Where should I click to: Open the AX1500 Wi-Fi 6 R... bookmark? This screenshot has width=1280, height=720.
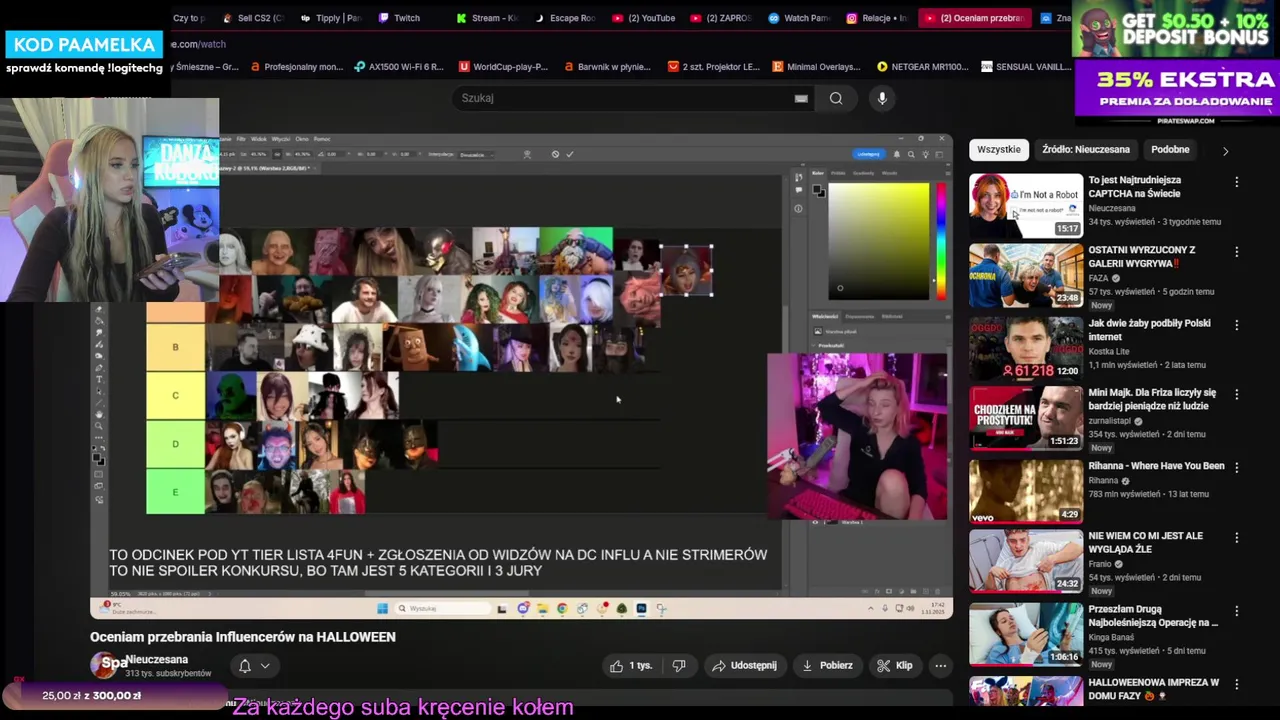coord(399,67)
